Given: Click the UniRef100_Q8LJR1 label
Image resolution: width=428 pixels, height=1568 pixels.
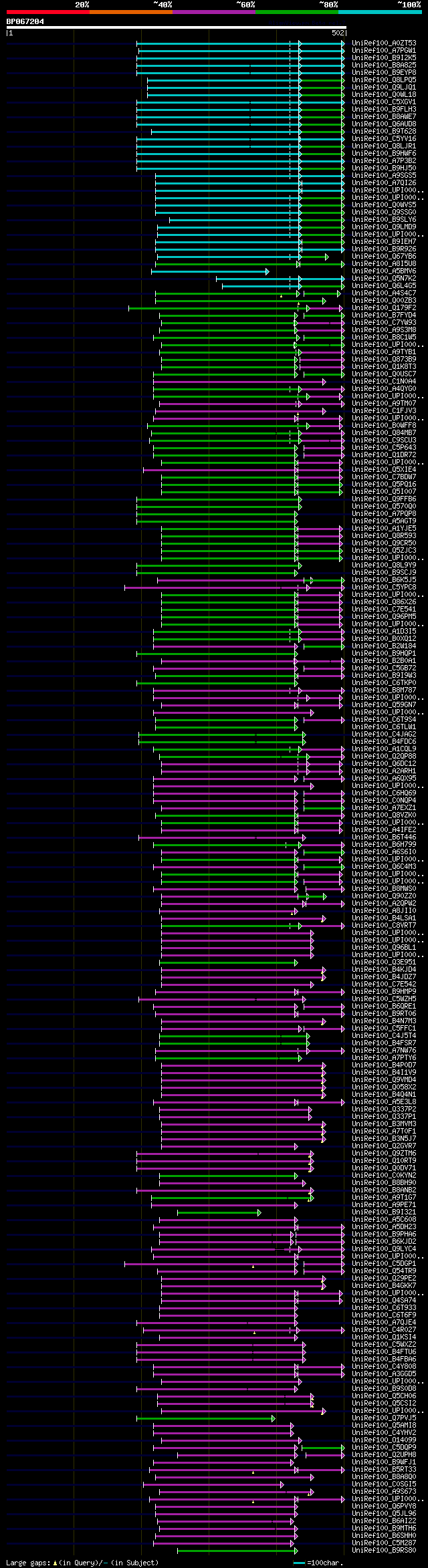Looking at the screenshot, I should 384,146.
